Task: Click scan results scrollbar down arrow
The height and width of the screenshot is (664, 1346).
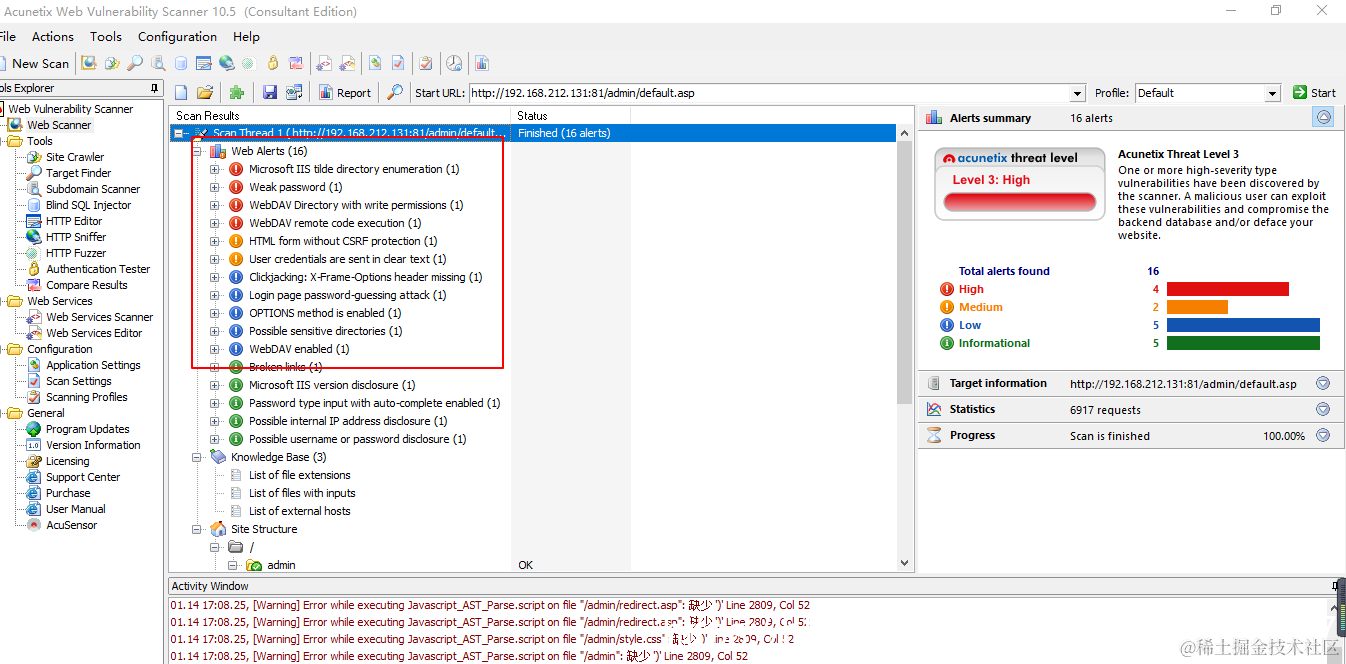Action: coord(905,564)
